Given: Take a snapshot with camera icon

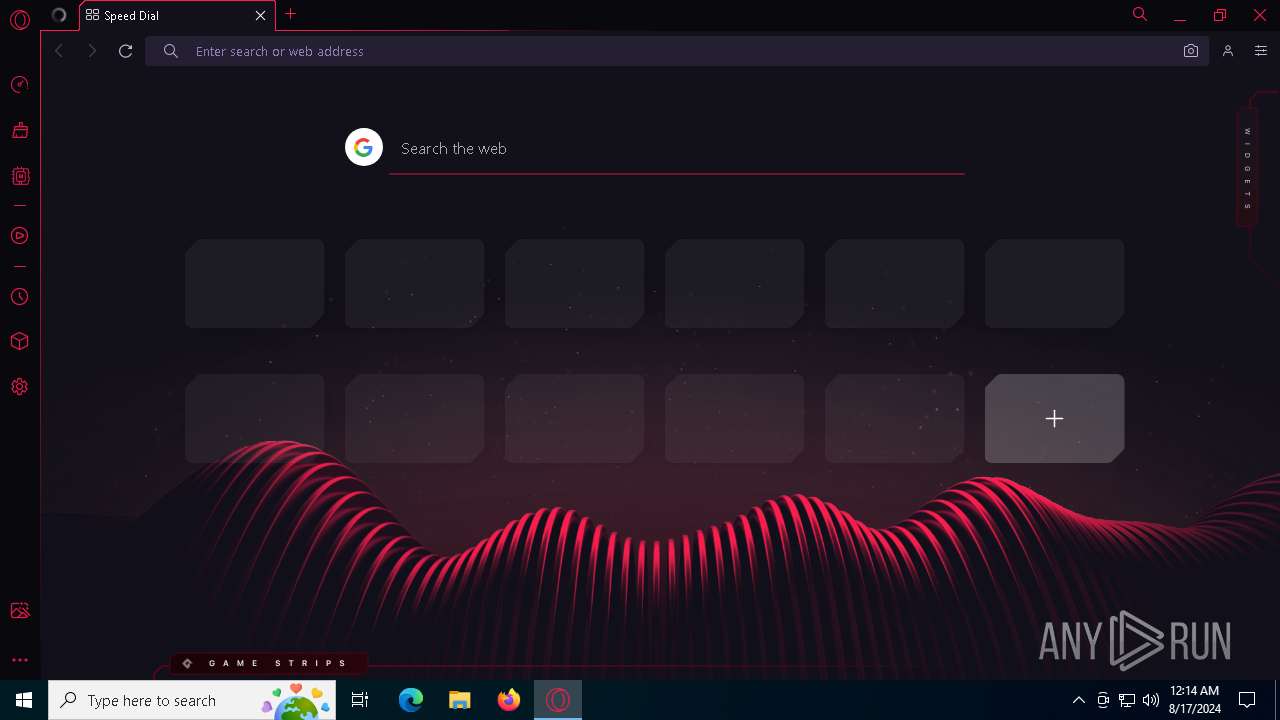Looking at the screenshot, I should 1190,51.
